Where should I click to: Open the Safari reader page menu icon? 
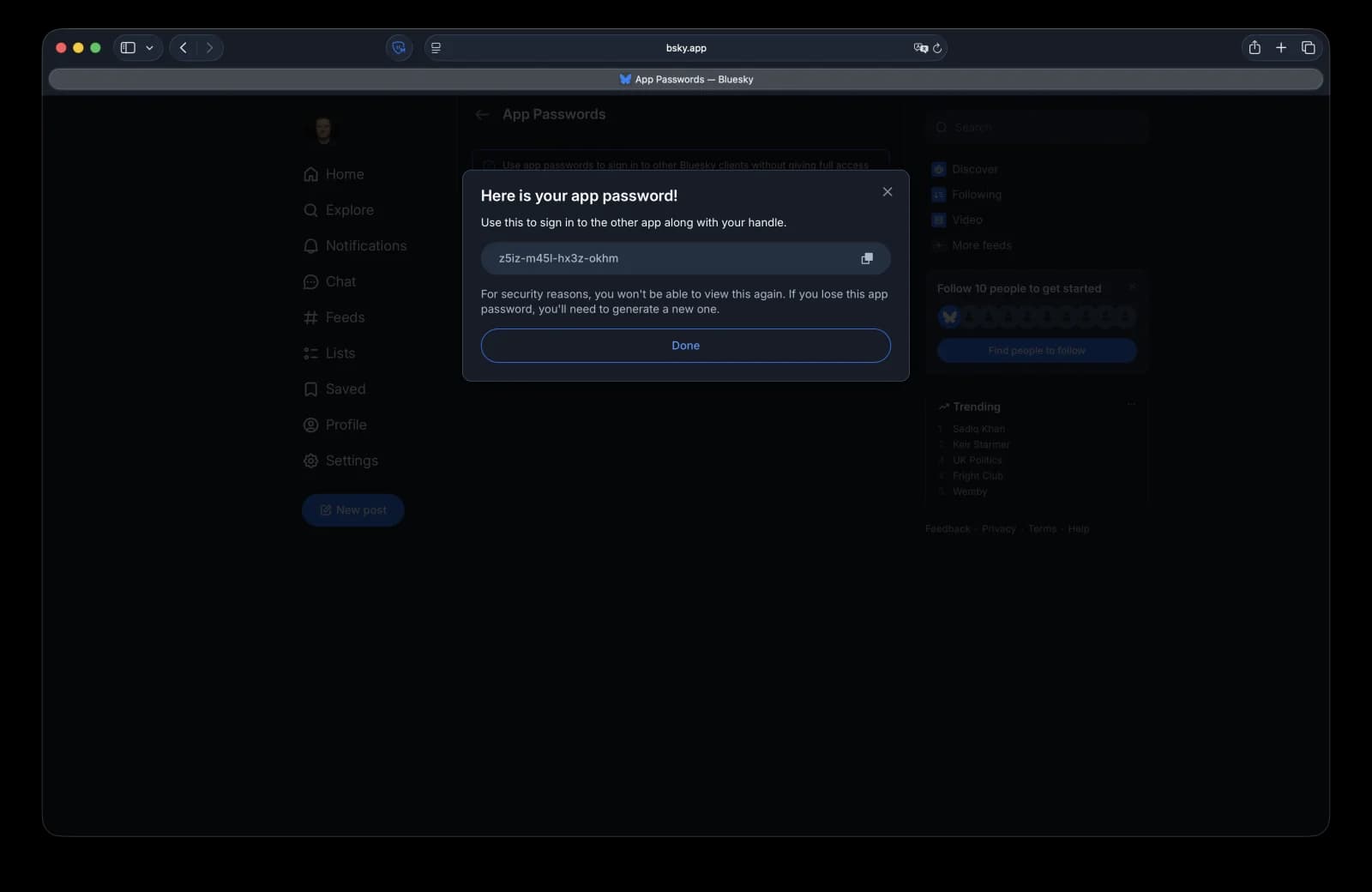(436, 48)
